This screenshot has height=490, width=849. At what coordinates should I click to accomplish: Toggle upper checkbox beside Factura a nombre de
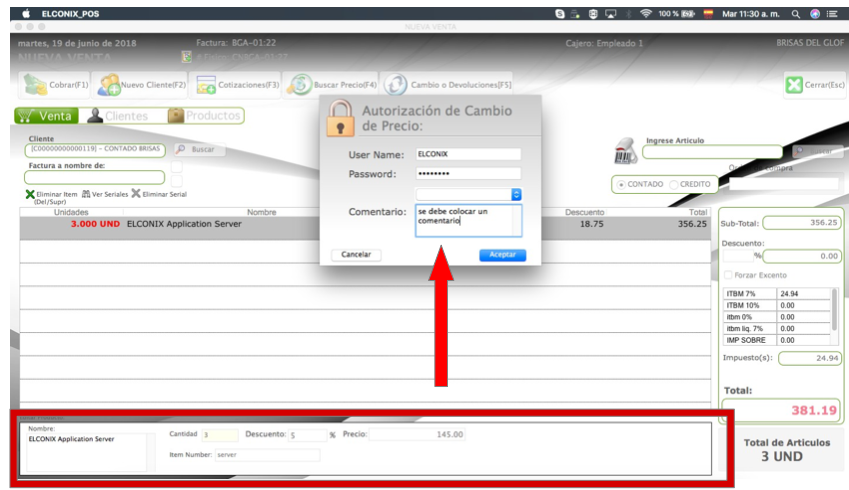tap(177, 166)
